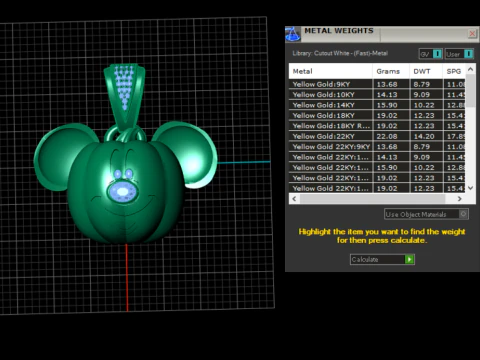
Task: Click the horizontal scrollbar track under the table
Action: pyautogui.click(x=372, y=199)
